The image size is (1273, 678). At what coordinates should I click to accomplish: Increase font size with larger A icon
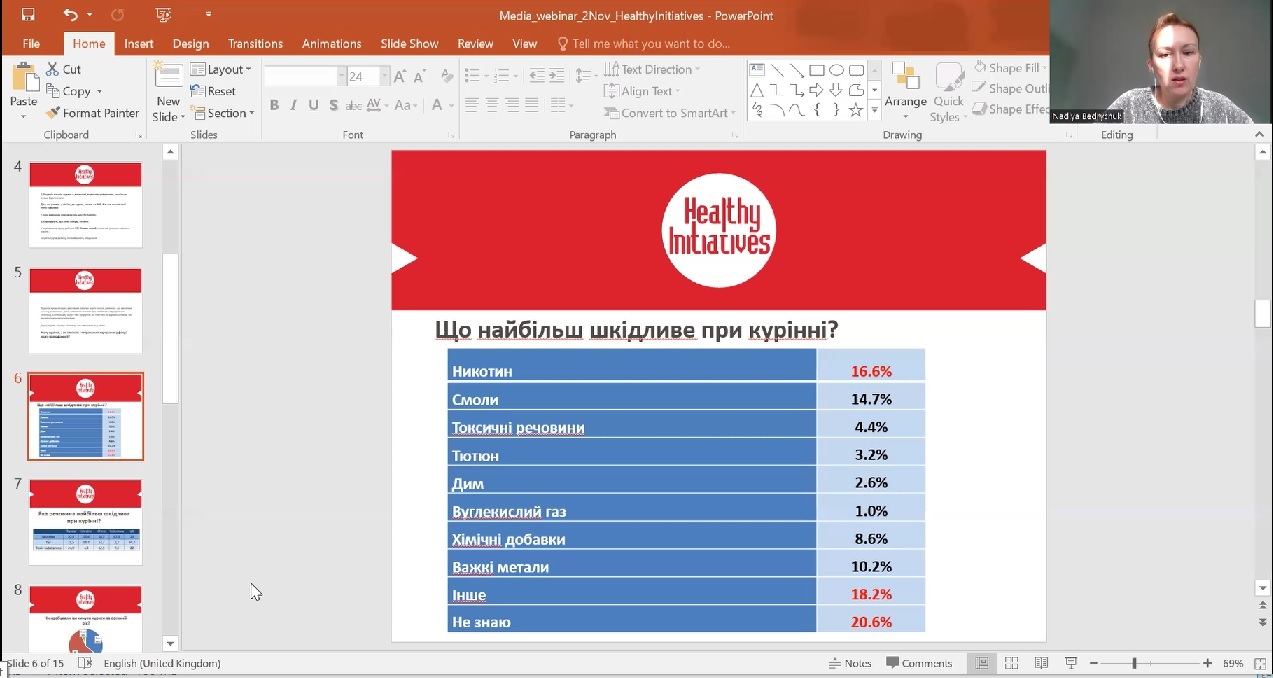coord(400,77)
